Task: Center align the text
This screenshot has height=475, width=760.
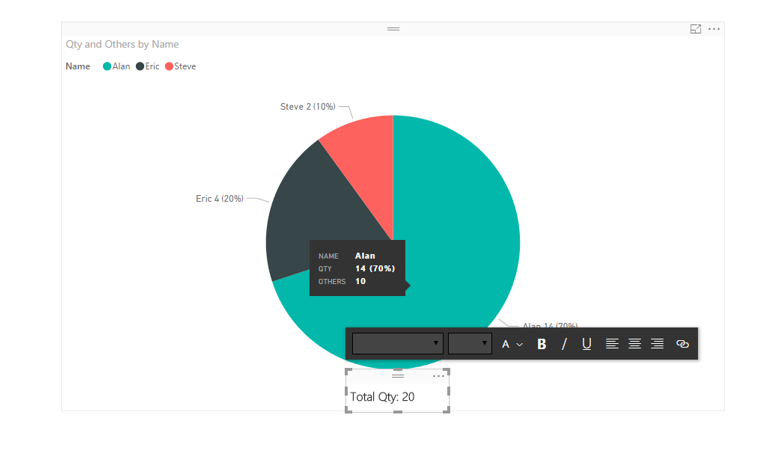Action: point(634,344)
